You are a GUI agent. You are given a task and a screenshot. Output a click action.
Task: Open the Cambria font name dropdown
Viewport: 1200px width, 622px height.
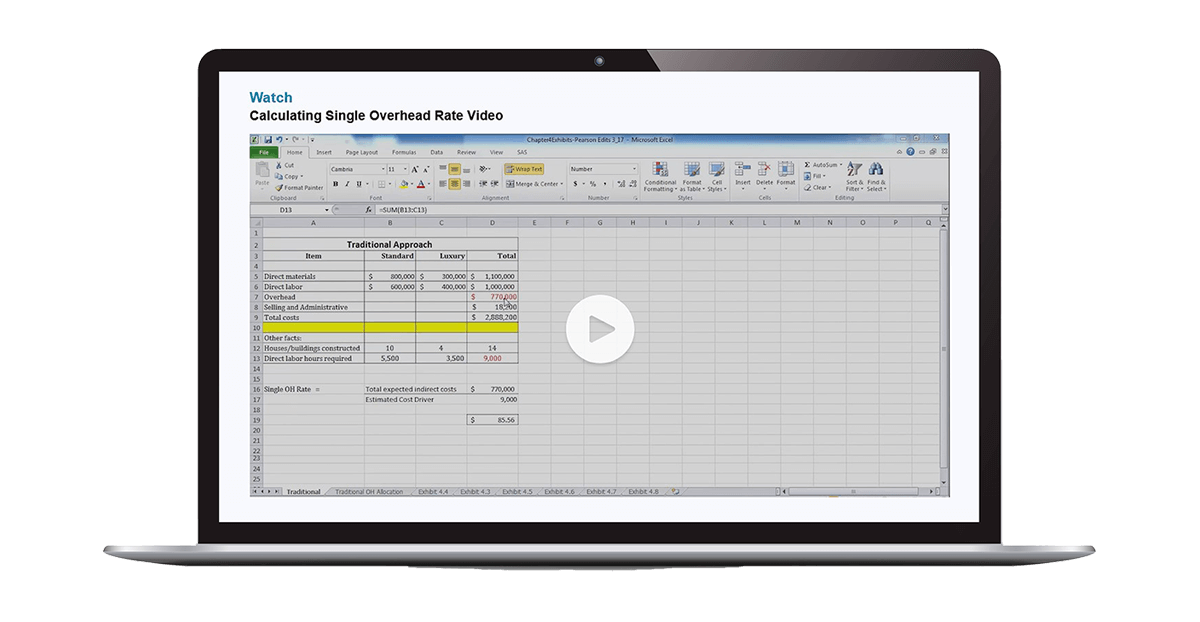[381, 169]
